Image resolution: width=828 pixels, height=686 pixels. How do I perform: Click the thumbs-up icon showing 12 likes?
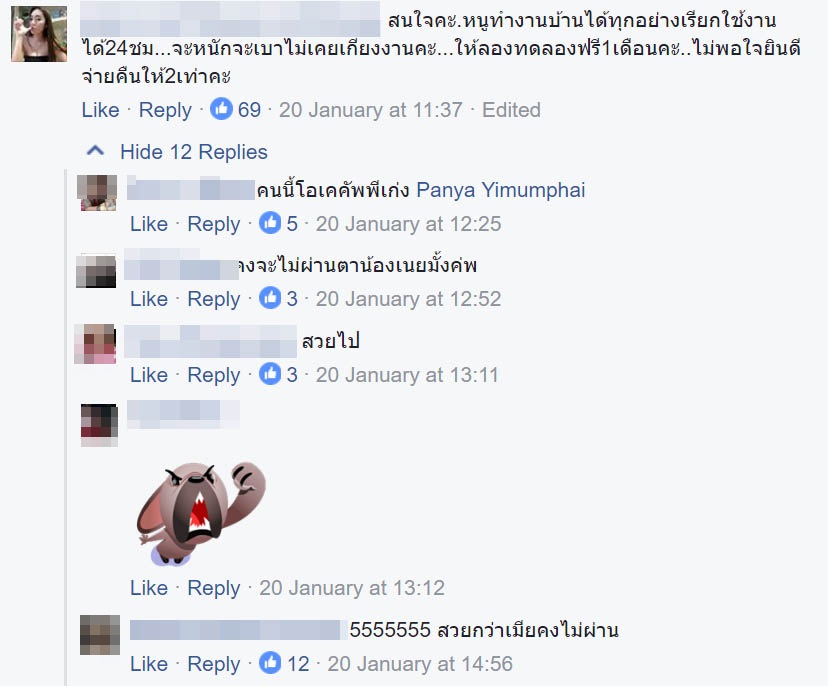pyautogui.click(x=270, y=663)
